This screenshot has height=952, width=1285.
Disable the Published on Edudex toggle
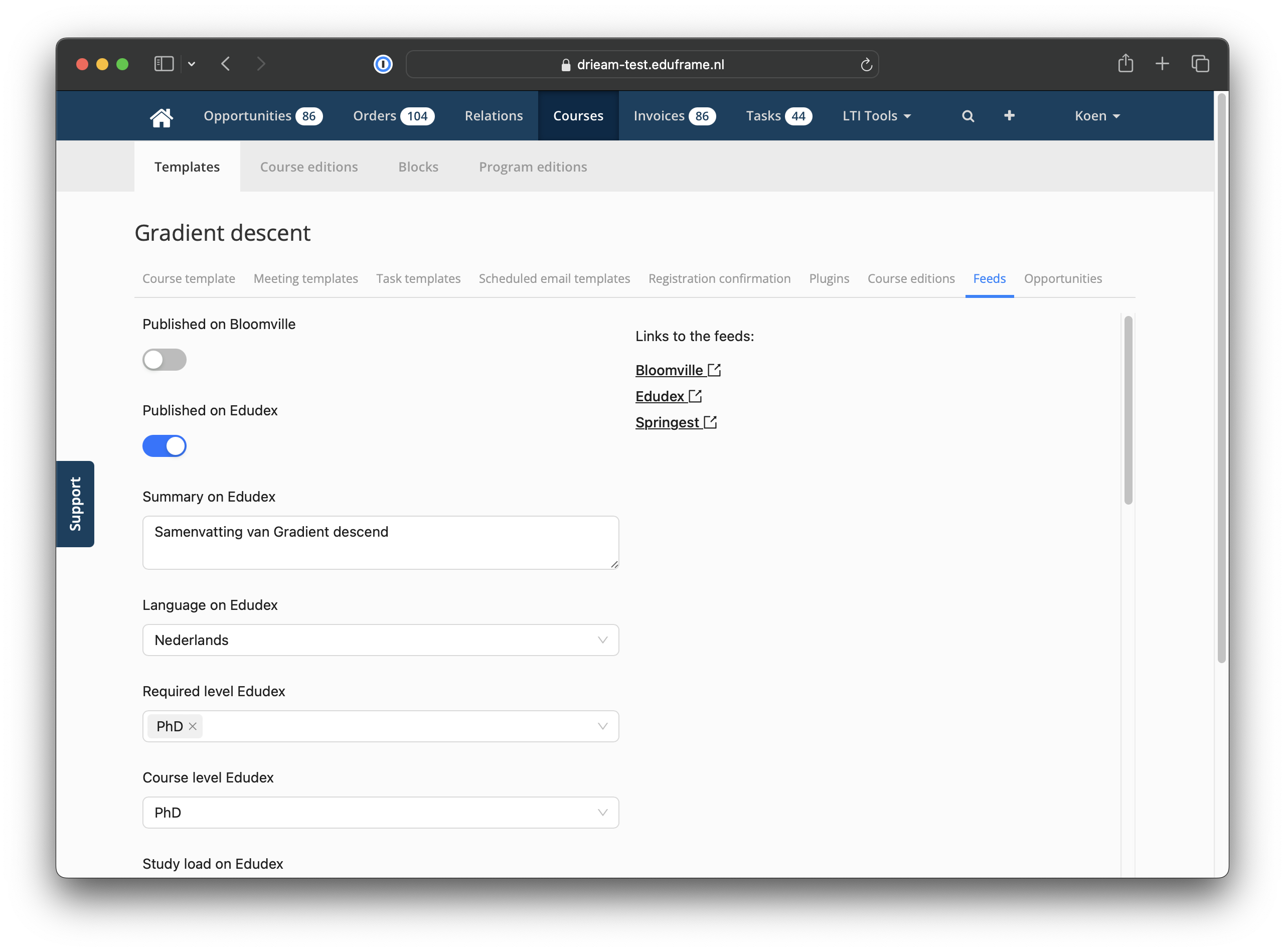pyautogui.click(x=164, y=446)
